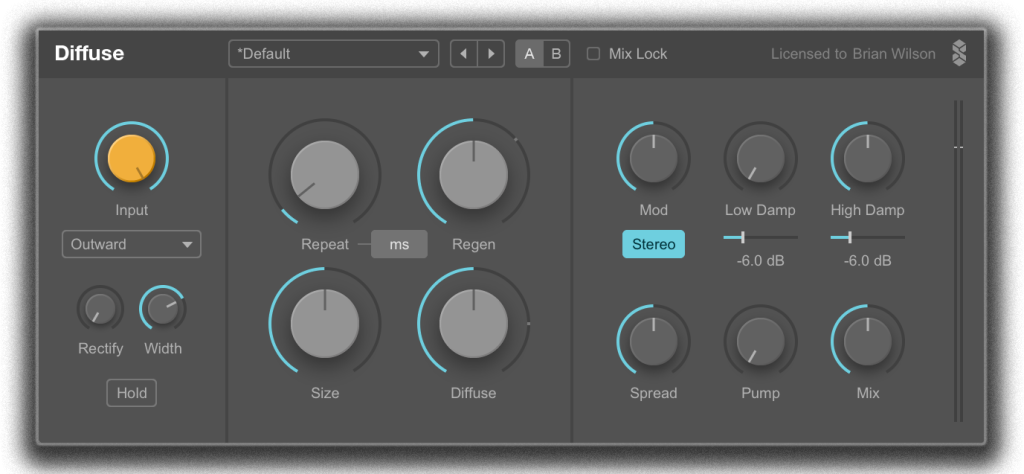Go to the previous preset arrow
Viewport: 1024px width, 474px height.
tap(464, 54)
